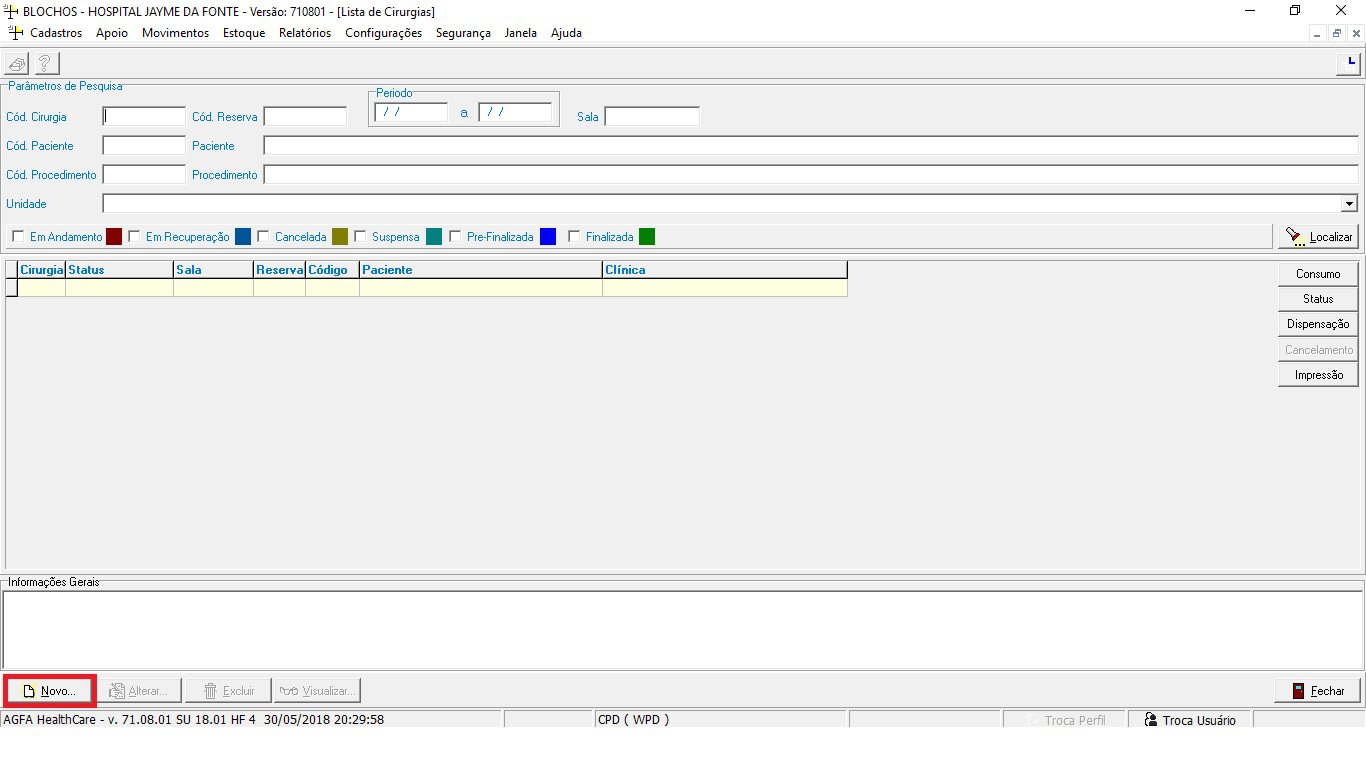Focus the Cód. Reserva input field
1366x768 pixels.
305,116
